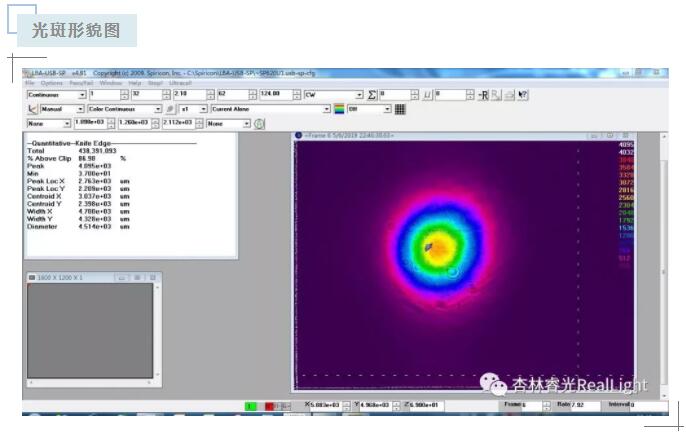Open the CW trigger dropdown
Viewport: 686px width, 439px height.
pos(361,94)
